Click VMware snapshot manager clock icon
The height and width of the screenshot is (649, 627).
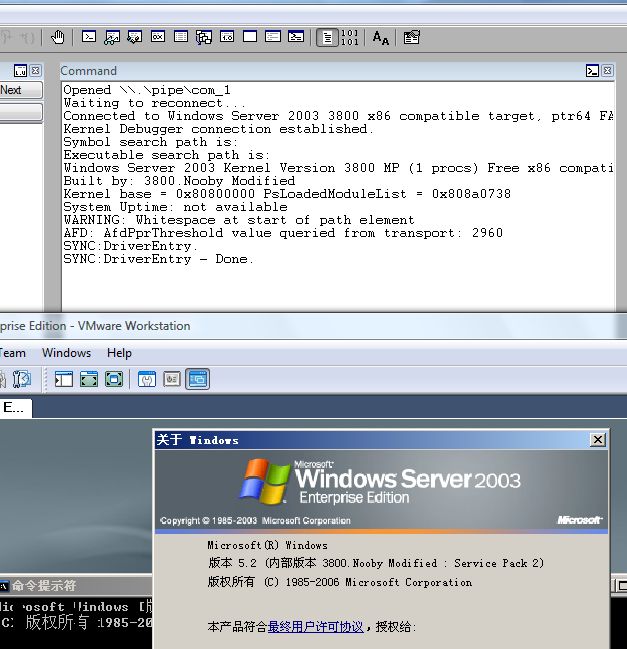[21, 379]
